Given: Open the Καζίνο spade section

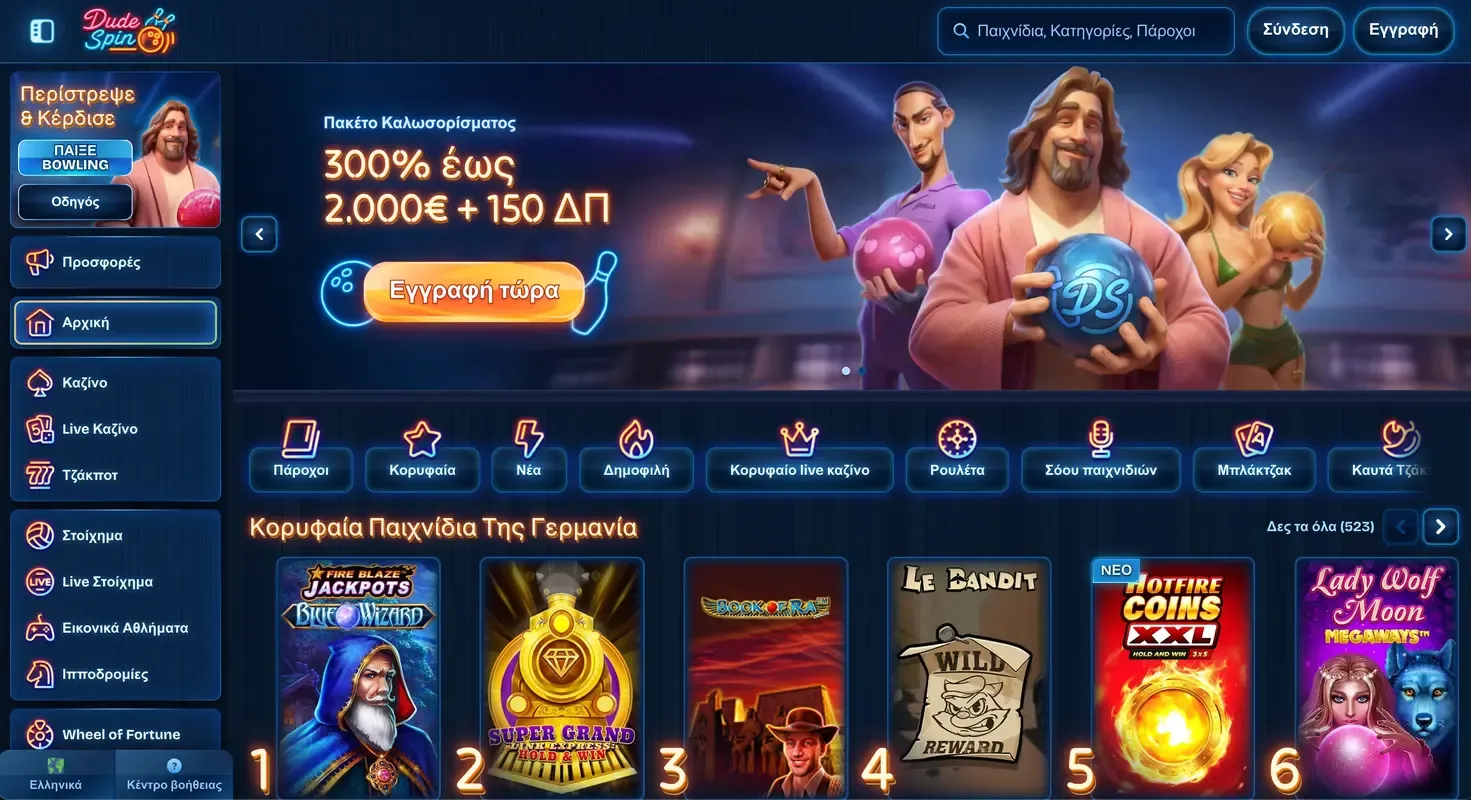Looking at the screenshot, I should pos(115,383).
